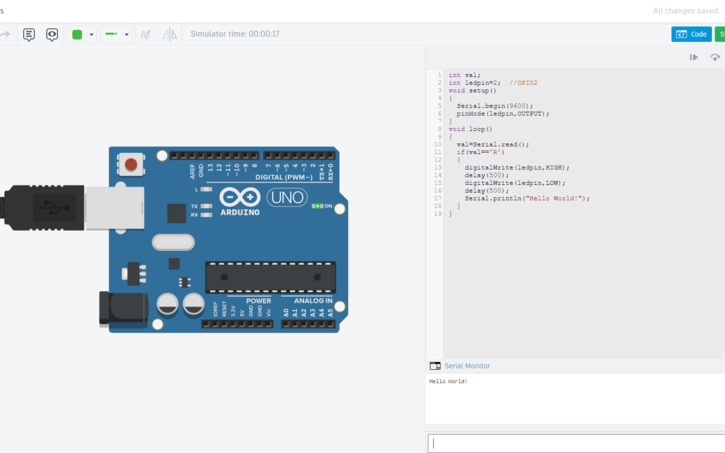Click the redo arrow icon
This screenshot has width=725, height=453.
[5, 34]
